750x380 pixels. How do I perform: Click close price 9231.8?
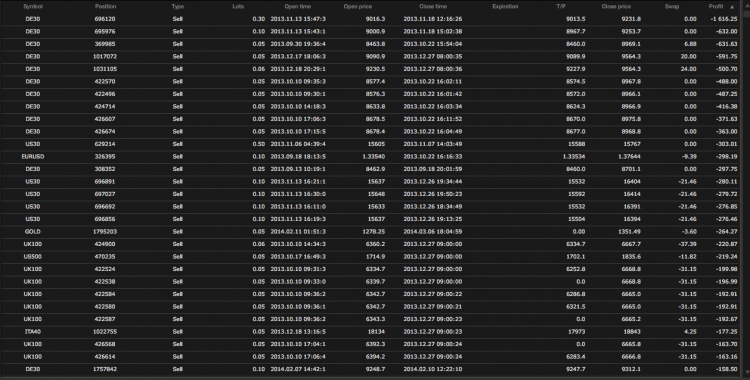[631, 19]
